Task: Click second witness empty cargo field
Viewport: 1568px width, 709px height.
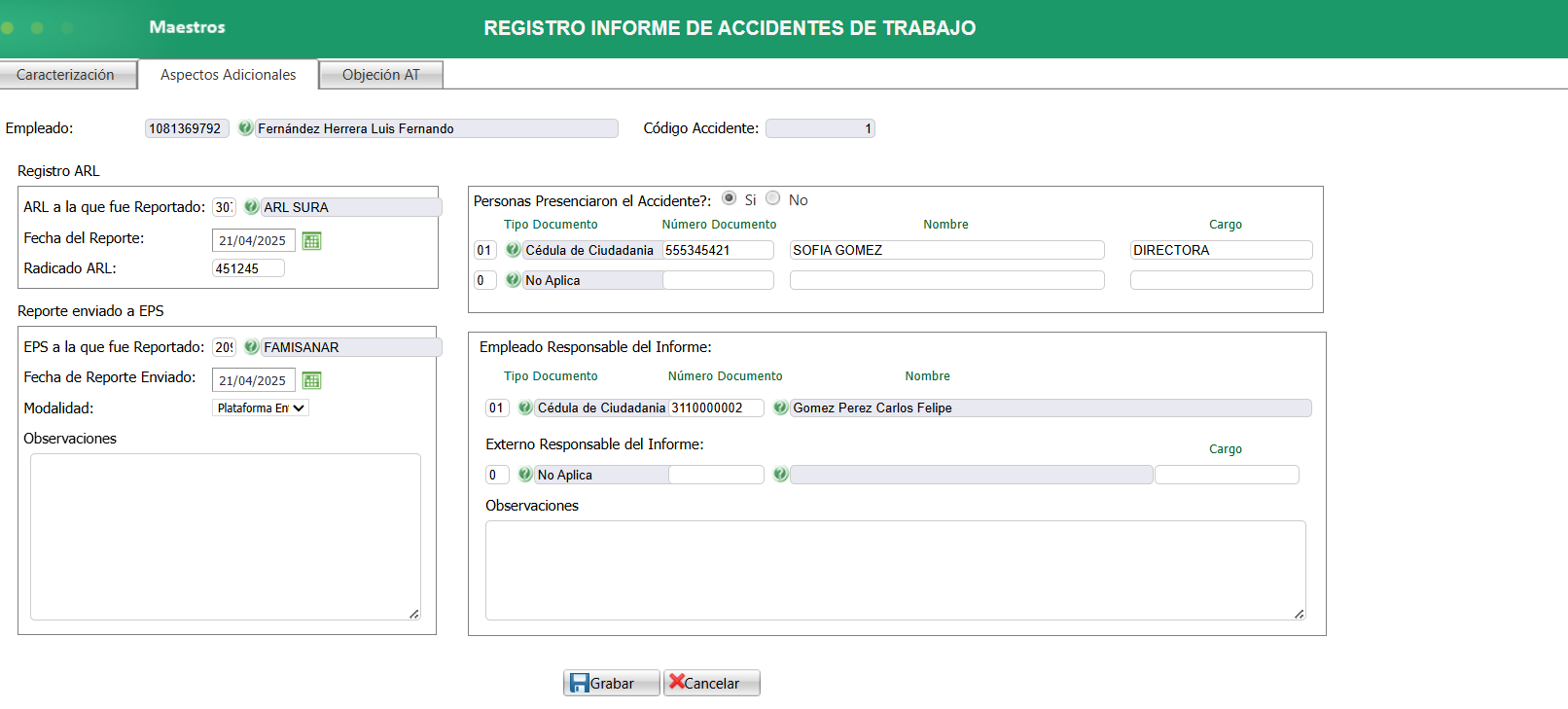Action: coord(1222,280)
